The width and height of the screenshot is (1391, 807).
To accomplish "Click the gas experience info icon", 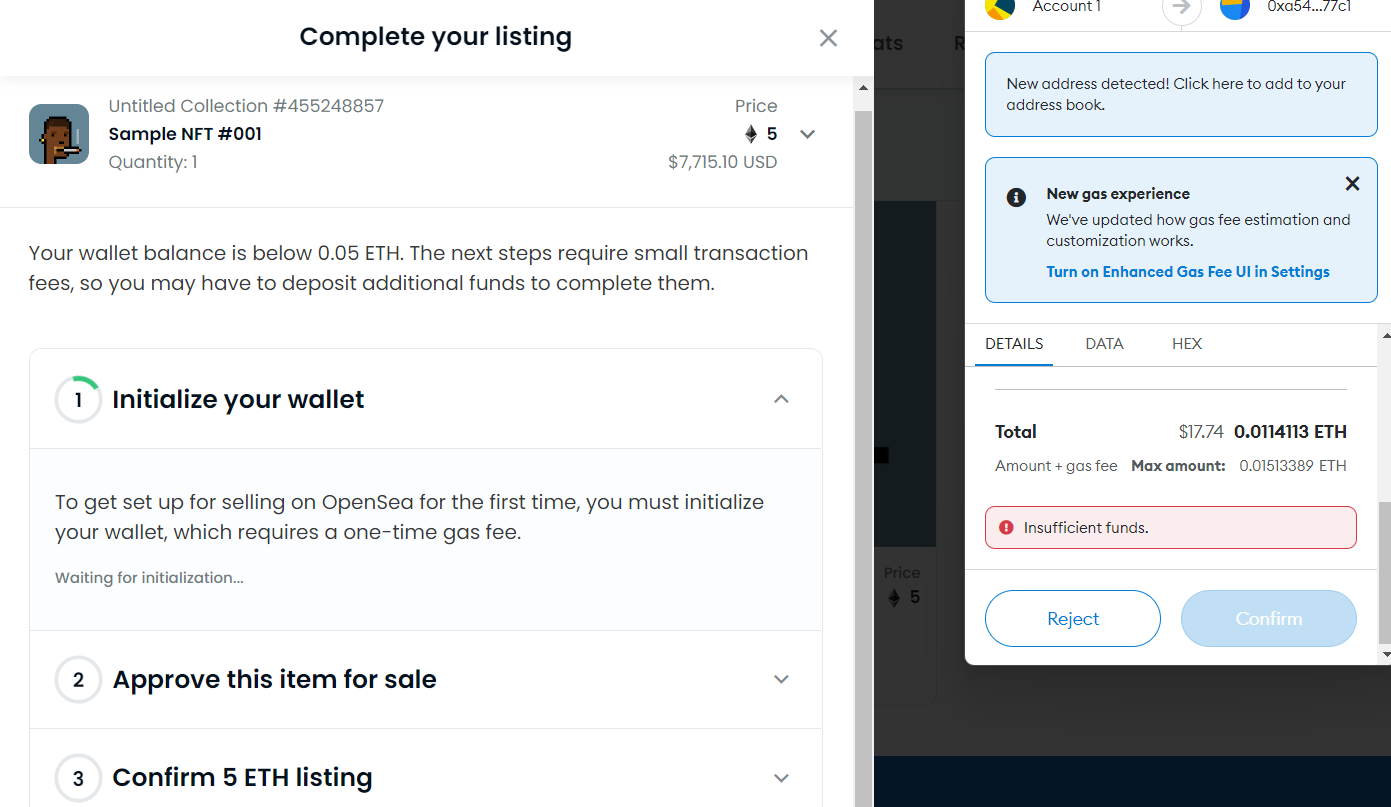I will point(1016,197).
